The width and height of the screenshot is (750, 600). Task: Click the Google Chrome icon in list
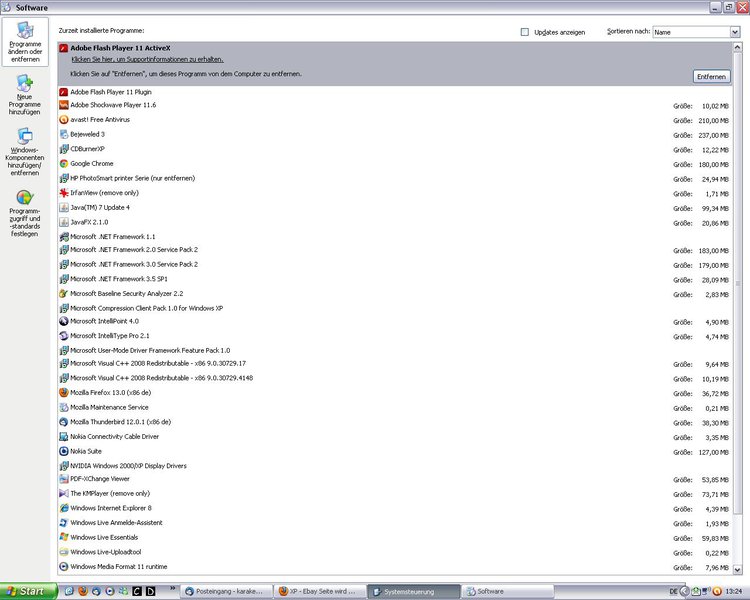pyautogui.click(x=64, y=164)
